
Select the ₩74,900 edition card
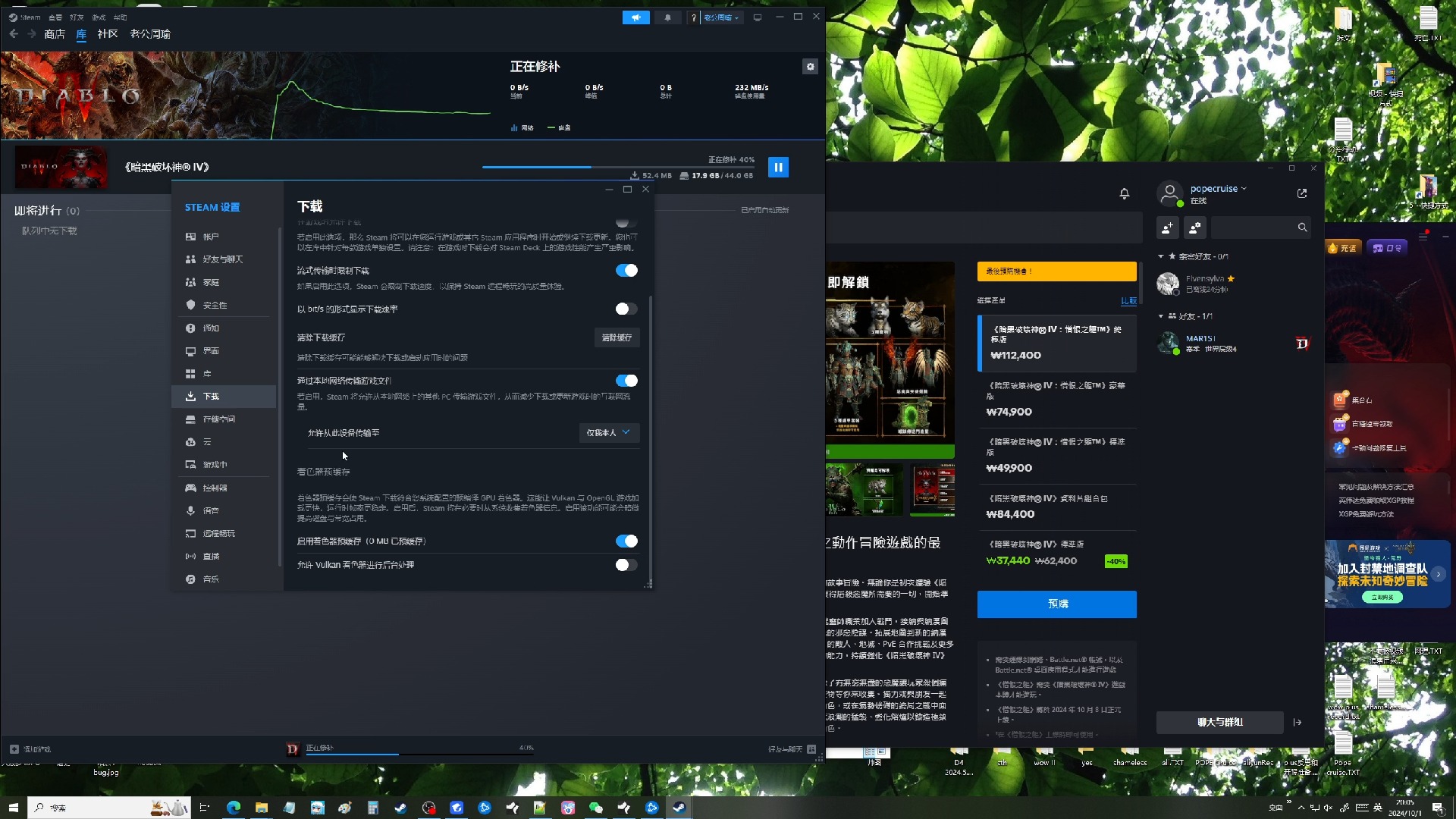click(x=1057, y=400)
